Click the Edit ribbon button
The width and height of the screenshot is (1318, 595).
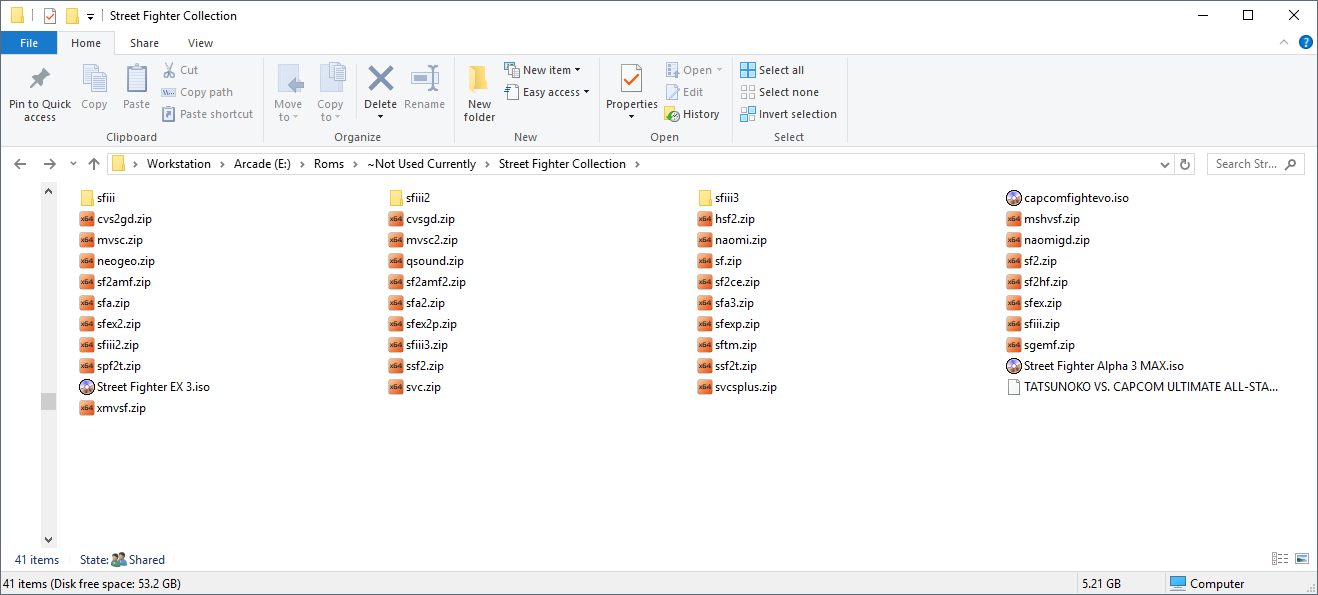(684, 92)
